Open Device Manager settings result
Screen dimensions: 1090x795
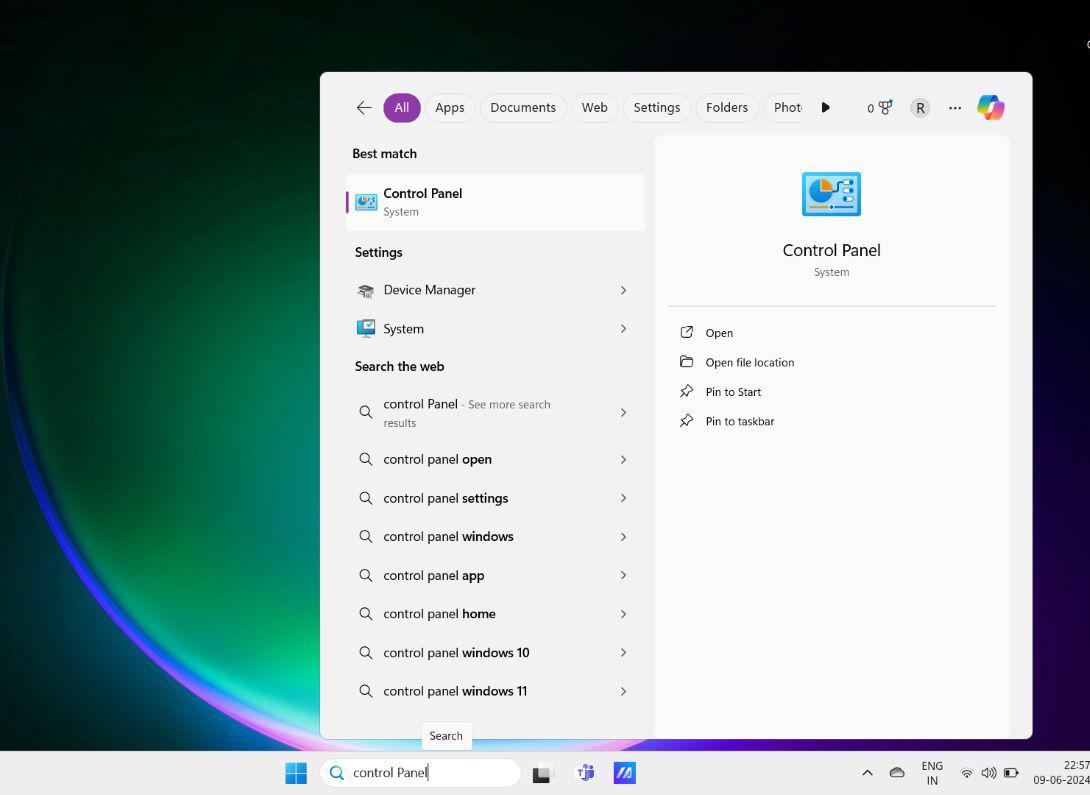495,290
